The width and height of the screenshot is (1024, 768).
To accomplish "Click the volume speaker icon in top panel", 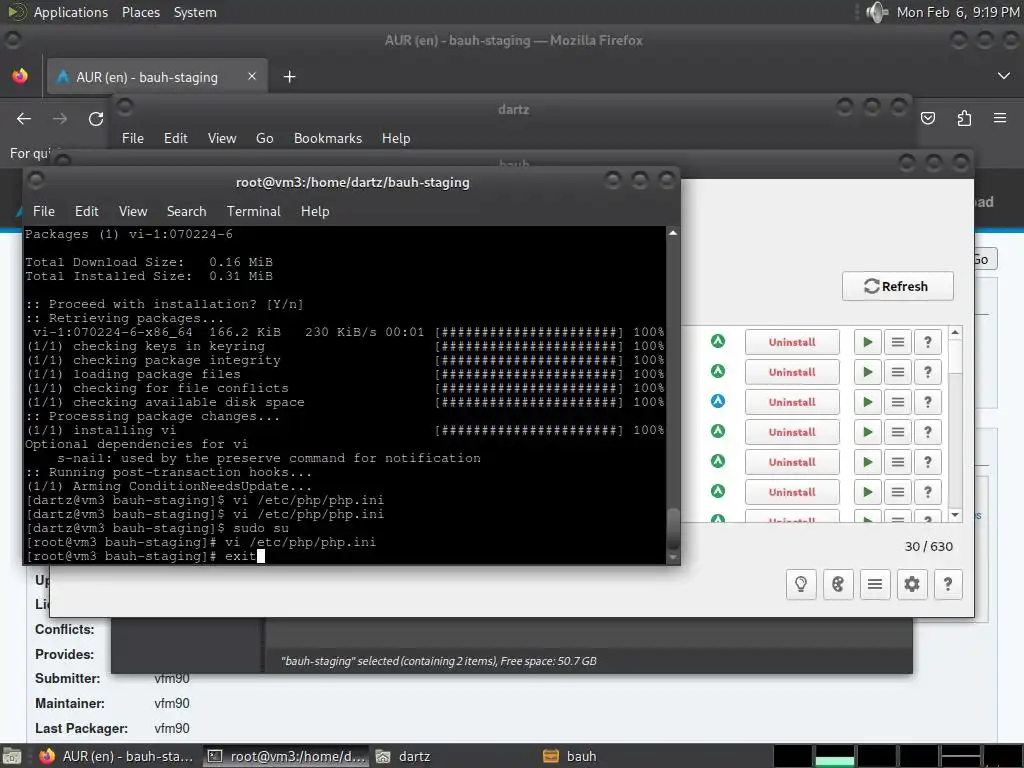I will pyautogui.click(x=876, y=12).
